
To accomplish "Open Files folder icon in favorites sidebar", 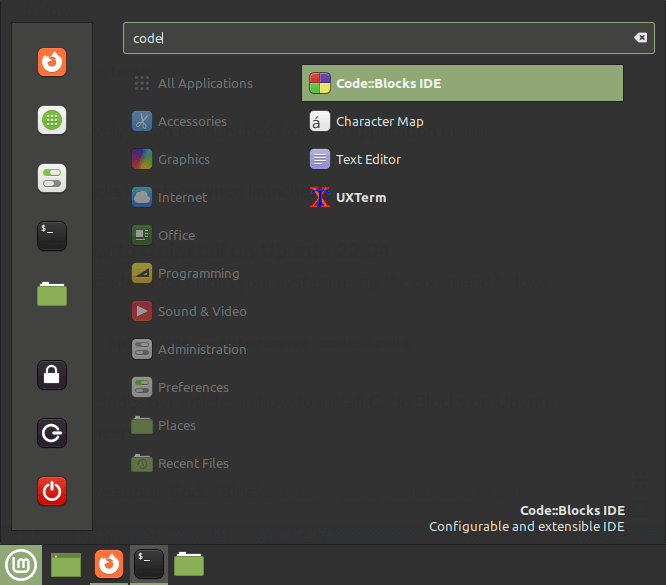I will (52, 294).
